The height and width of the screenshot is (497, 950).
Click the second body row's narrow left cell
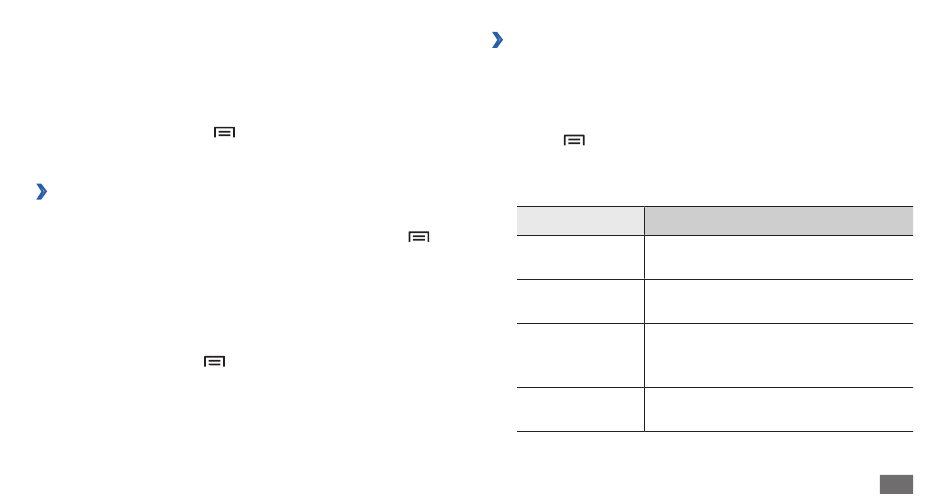(x=580, y=301)
